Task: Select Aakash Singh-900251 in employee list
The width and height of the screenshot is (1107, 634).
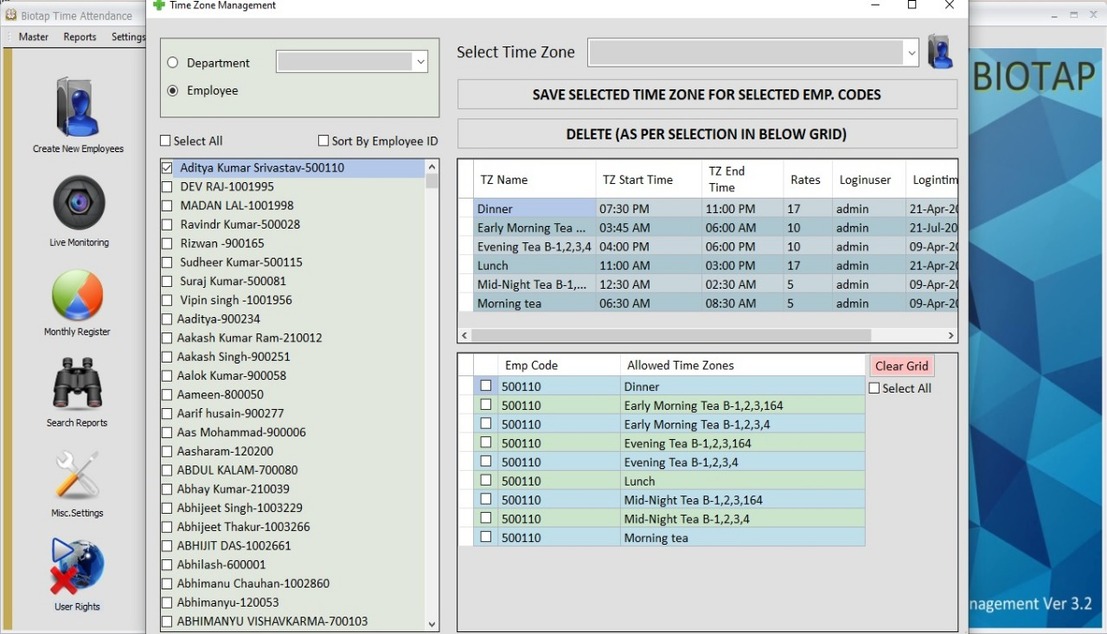Action: tap(233, 357)
